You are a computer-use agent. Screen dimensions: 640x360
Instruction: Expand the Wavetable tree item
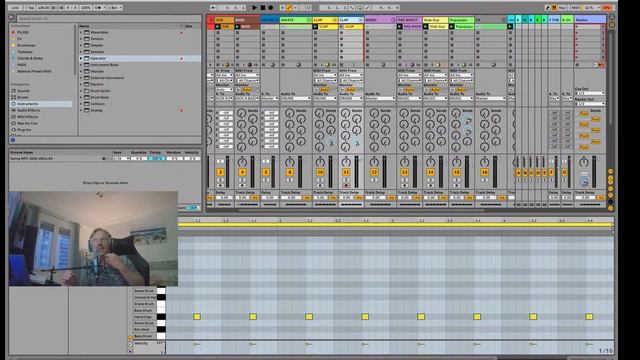pyautogui.click(x=81, y=32)
